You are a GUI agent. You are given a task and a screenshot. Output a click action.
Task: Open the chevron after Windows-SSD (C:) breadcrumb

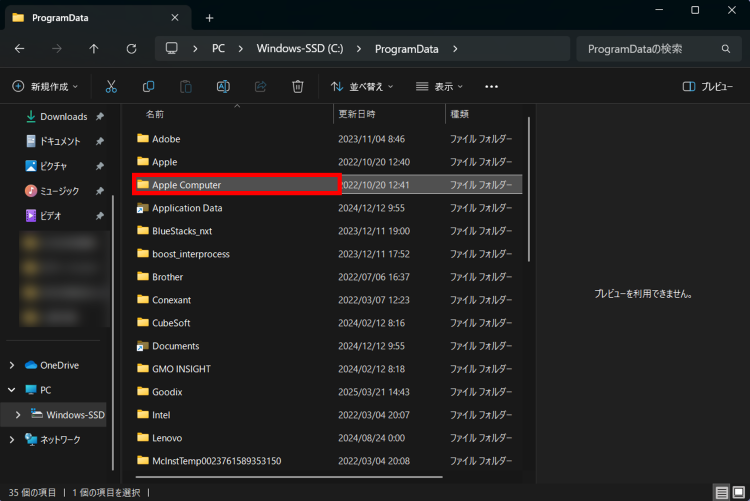[359, 49]
